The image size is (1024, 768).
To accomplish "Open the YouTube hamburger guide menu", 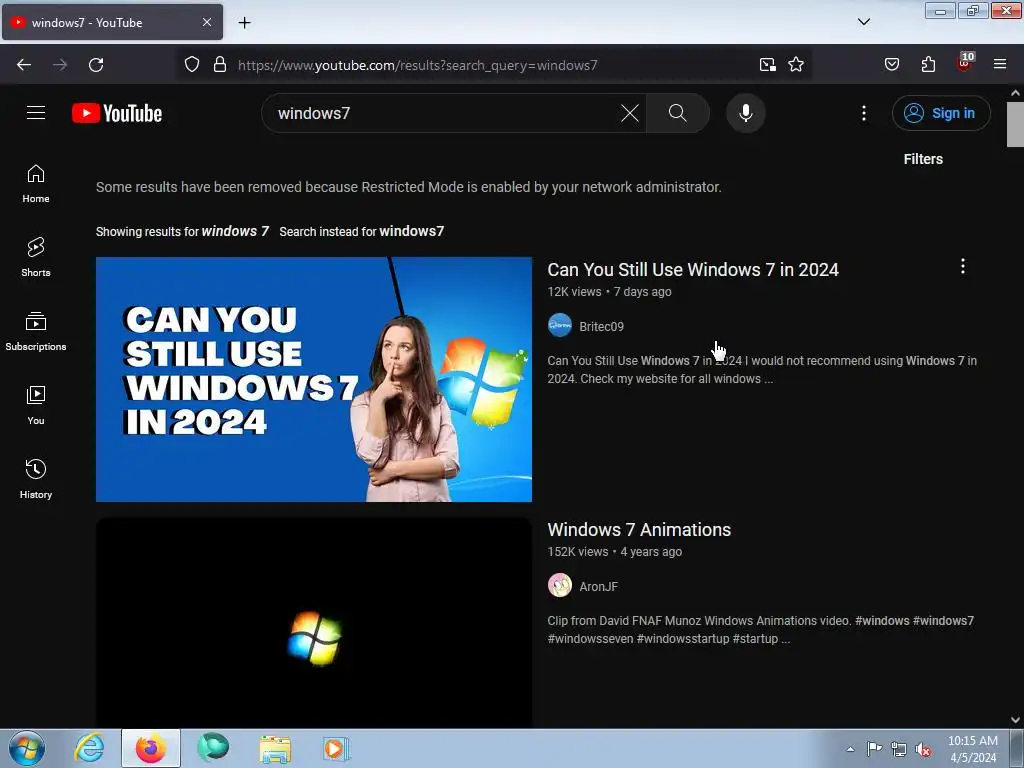I will [36, 113].
